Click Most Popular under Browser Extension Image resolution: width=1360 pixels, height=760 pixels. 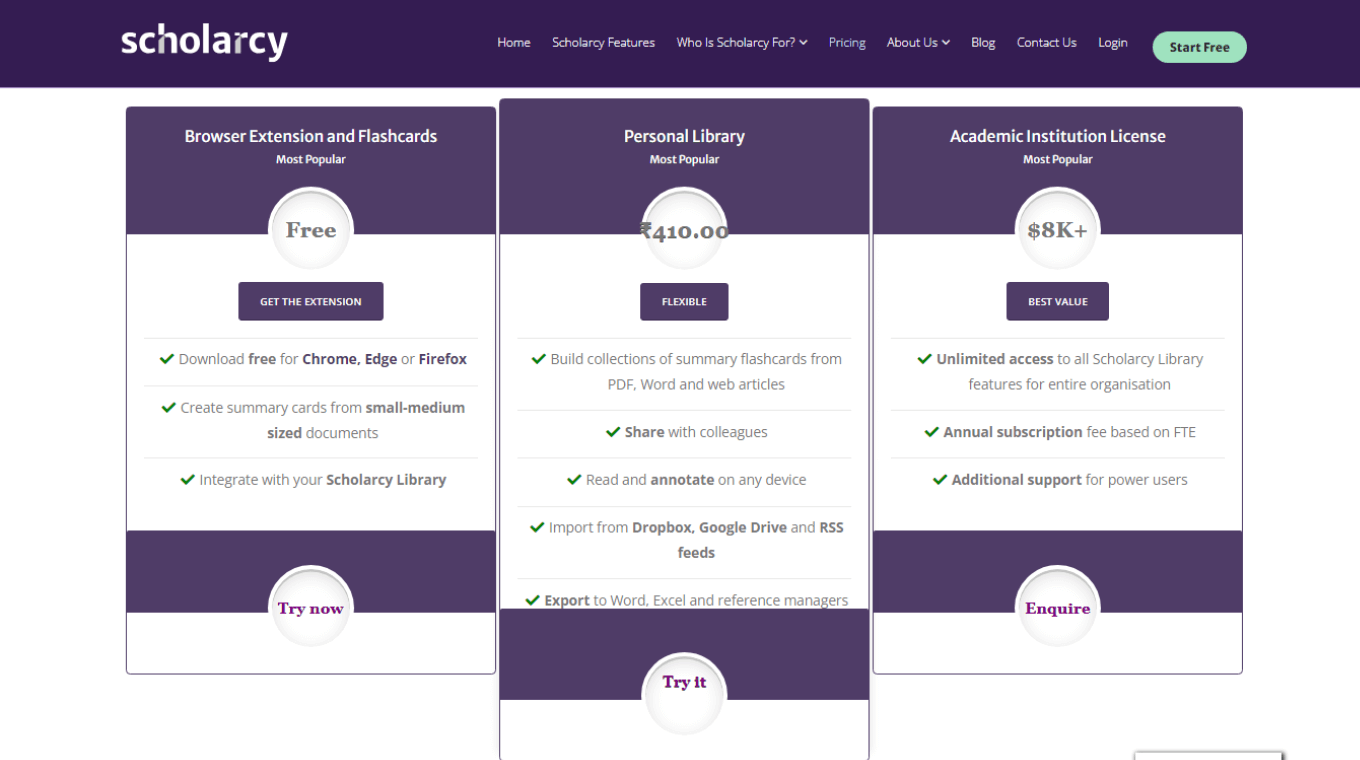[311, 159]
